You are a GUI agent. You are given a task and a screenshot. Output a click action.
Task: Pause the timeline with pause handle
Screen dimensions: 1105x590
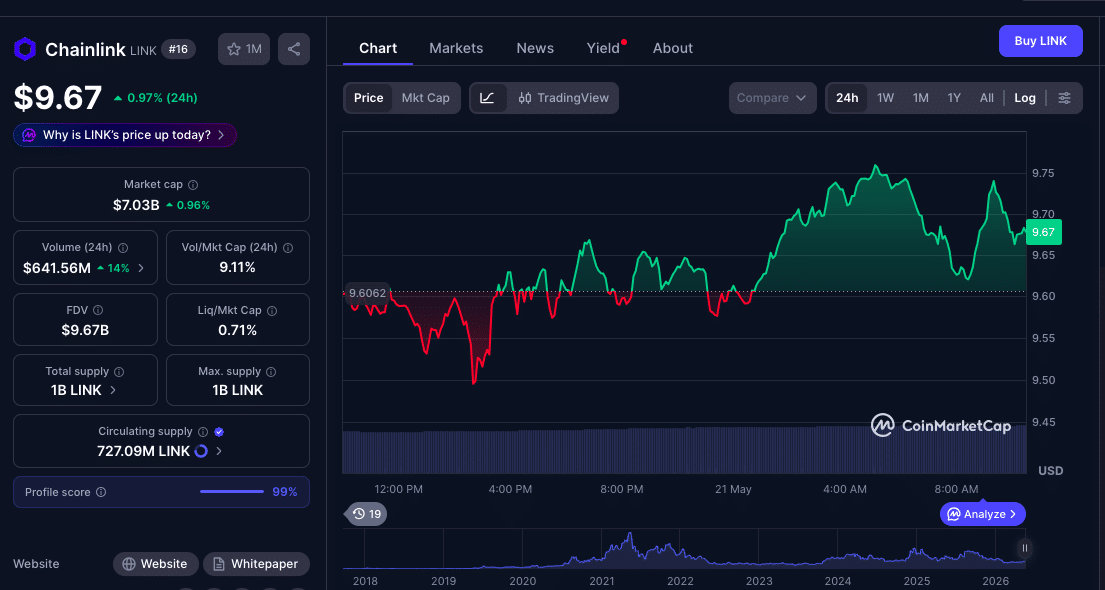1025,548
